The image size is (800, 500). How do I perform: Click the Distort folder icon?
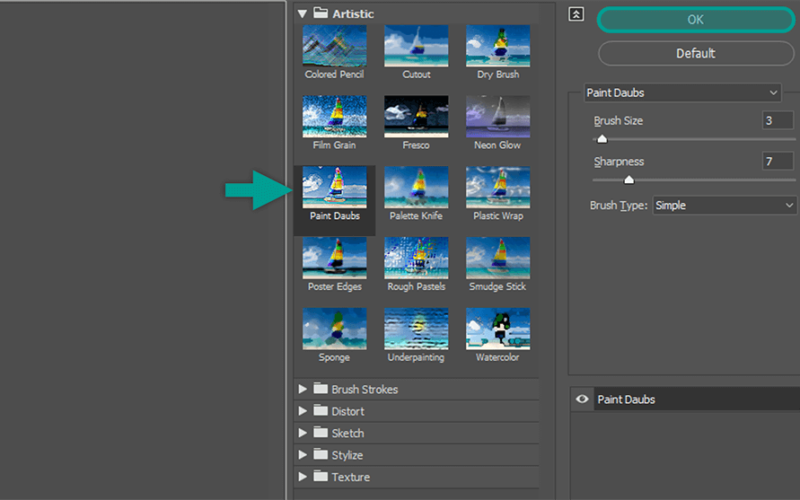(320, 410)
